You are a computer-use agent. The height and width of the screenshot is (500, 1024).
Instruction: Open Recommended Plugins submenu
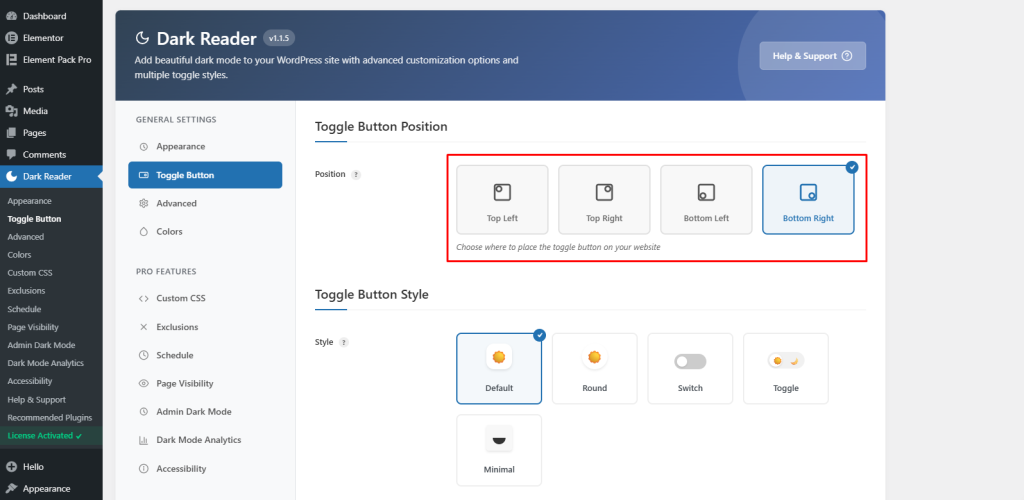51,418
